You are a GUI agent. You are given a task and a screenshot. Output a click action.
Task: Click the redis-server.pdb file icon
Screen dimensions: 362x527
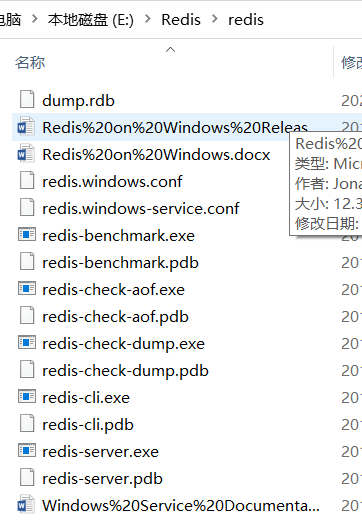27,478
